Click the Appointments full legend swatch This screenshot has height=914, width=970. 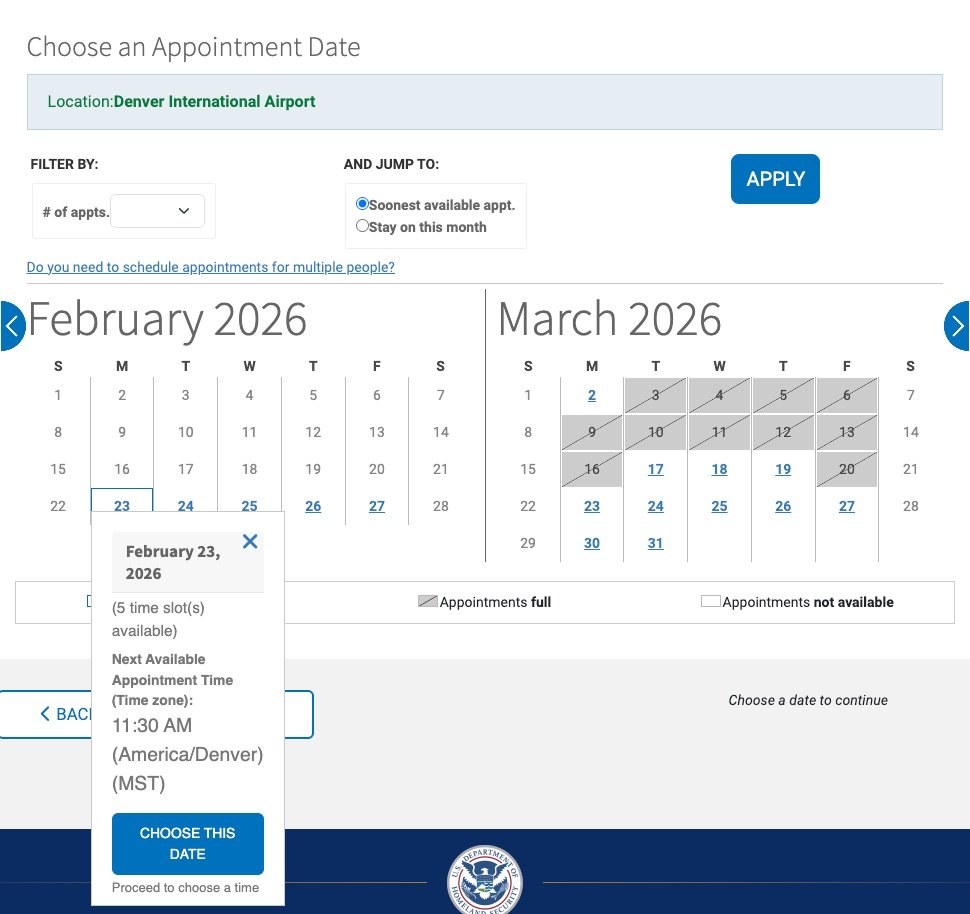(427, 601)
